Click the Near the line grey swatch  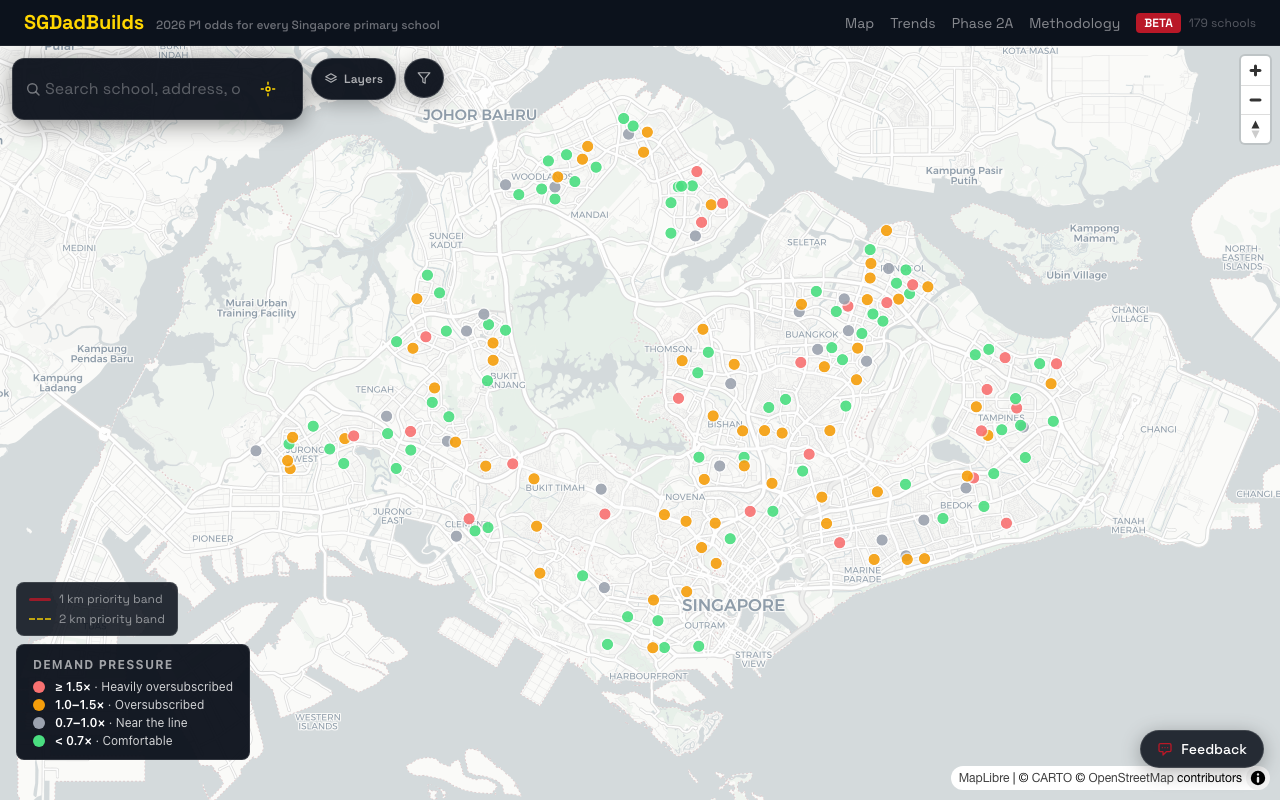39,723
